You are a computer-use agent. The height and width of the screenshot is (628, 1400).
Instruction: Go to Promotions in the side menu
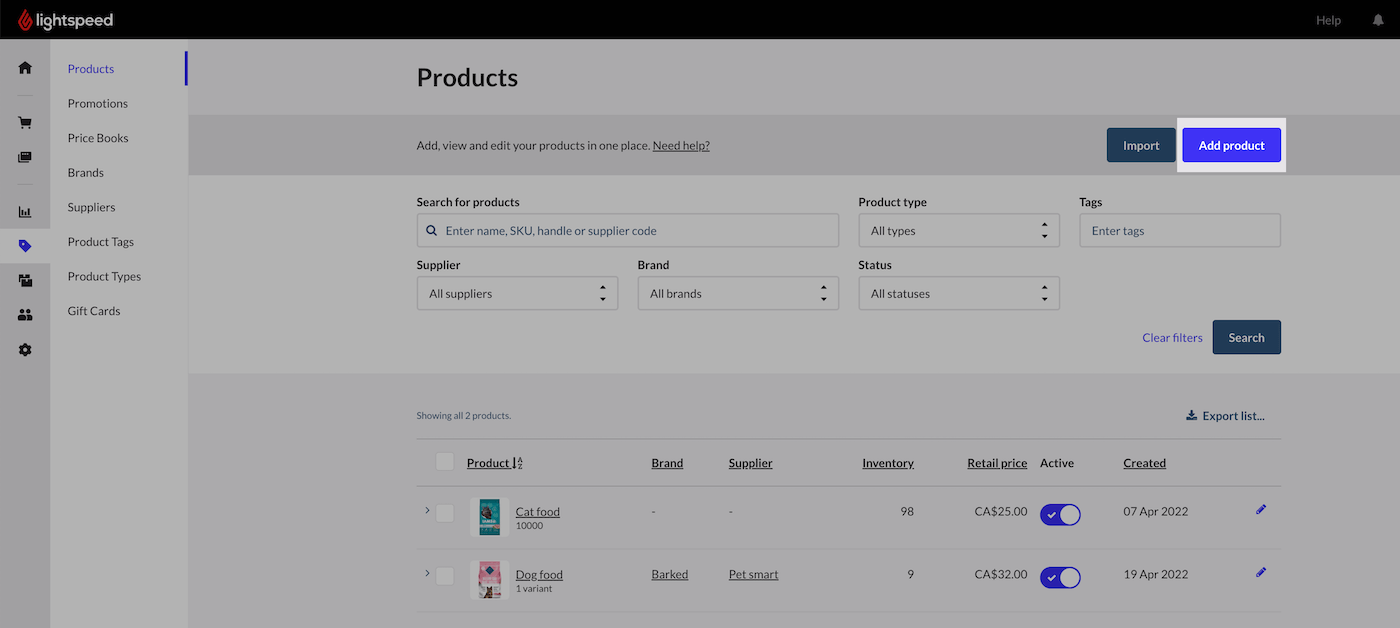click(98, 104)
